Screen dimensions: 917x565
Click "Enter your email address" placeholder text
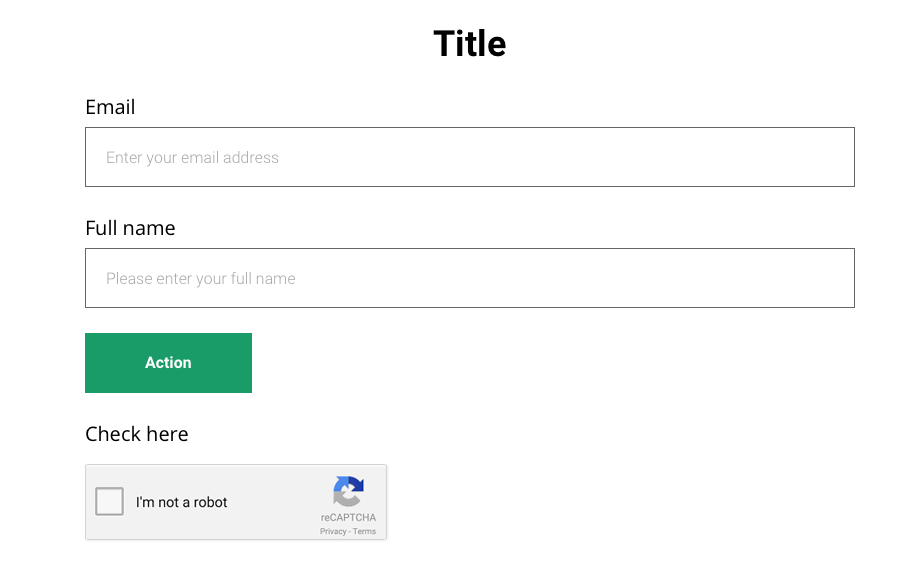(192, 157)
